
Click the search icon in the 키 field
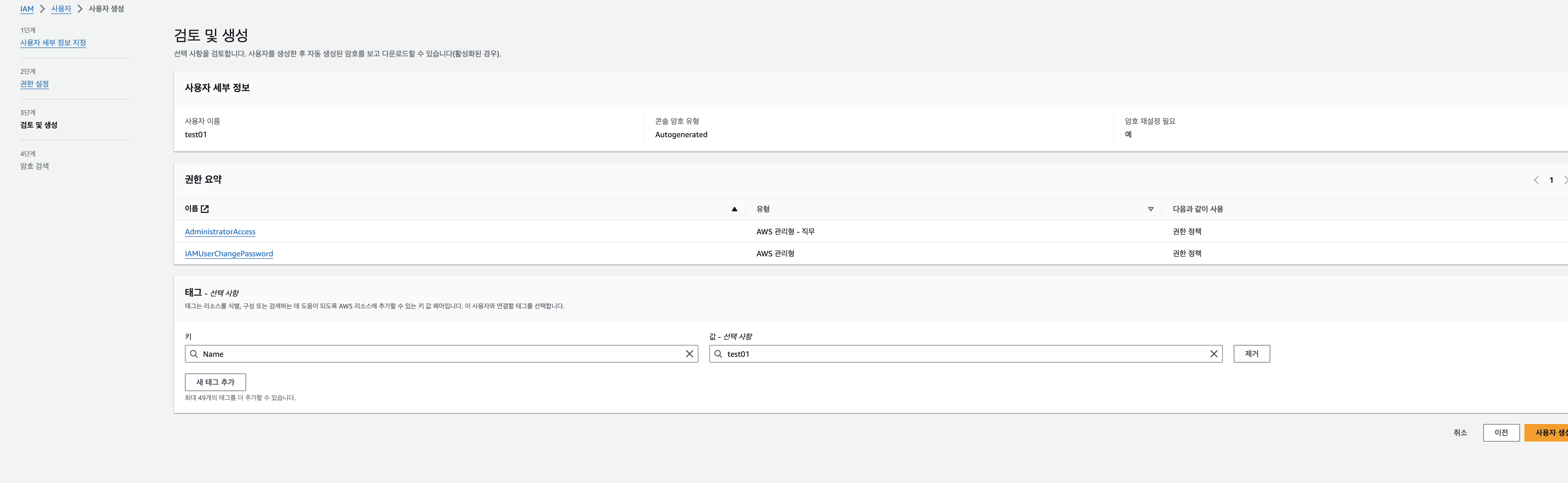(193, 354)
